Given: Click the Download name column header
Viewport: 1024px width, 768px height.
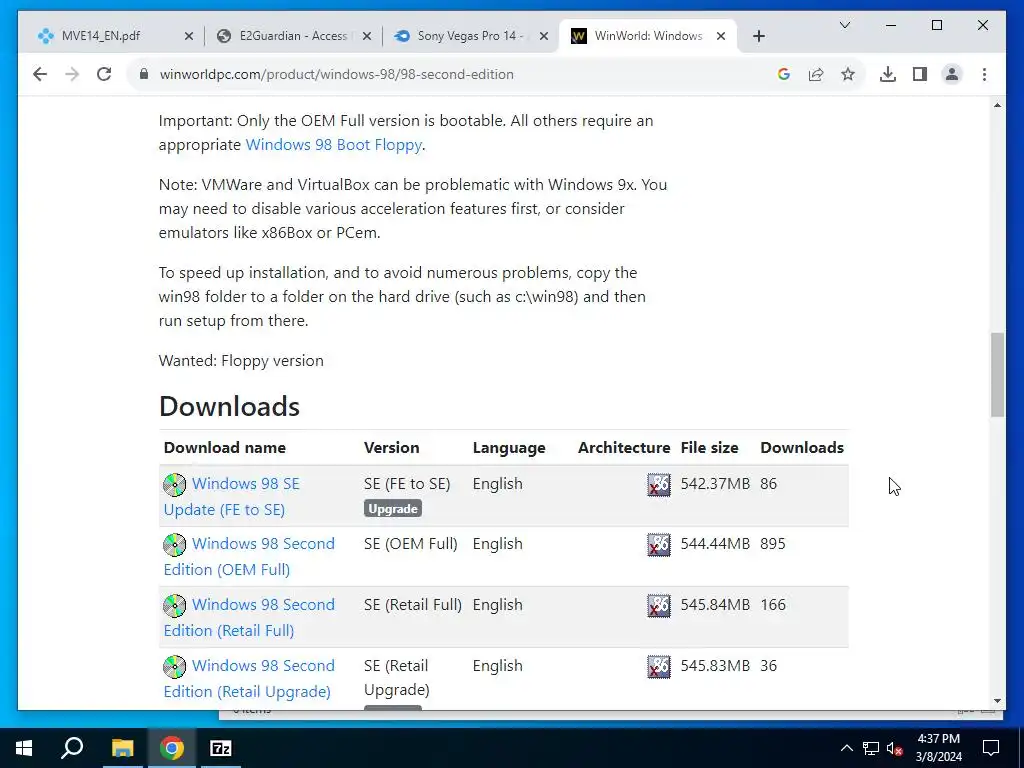Looking at the screenshot, I should 225,448.
